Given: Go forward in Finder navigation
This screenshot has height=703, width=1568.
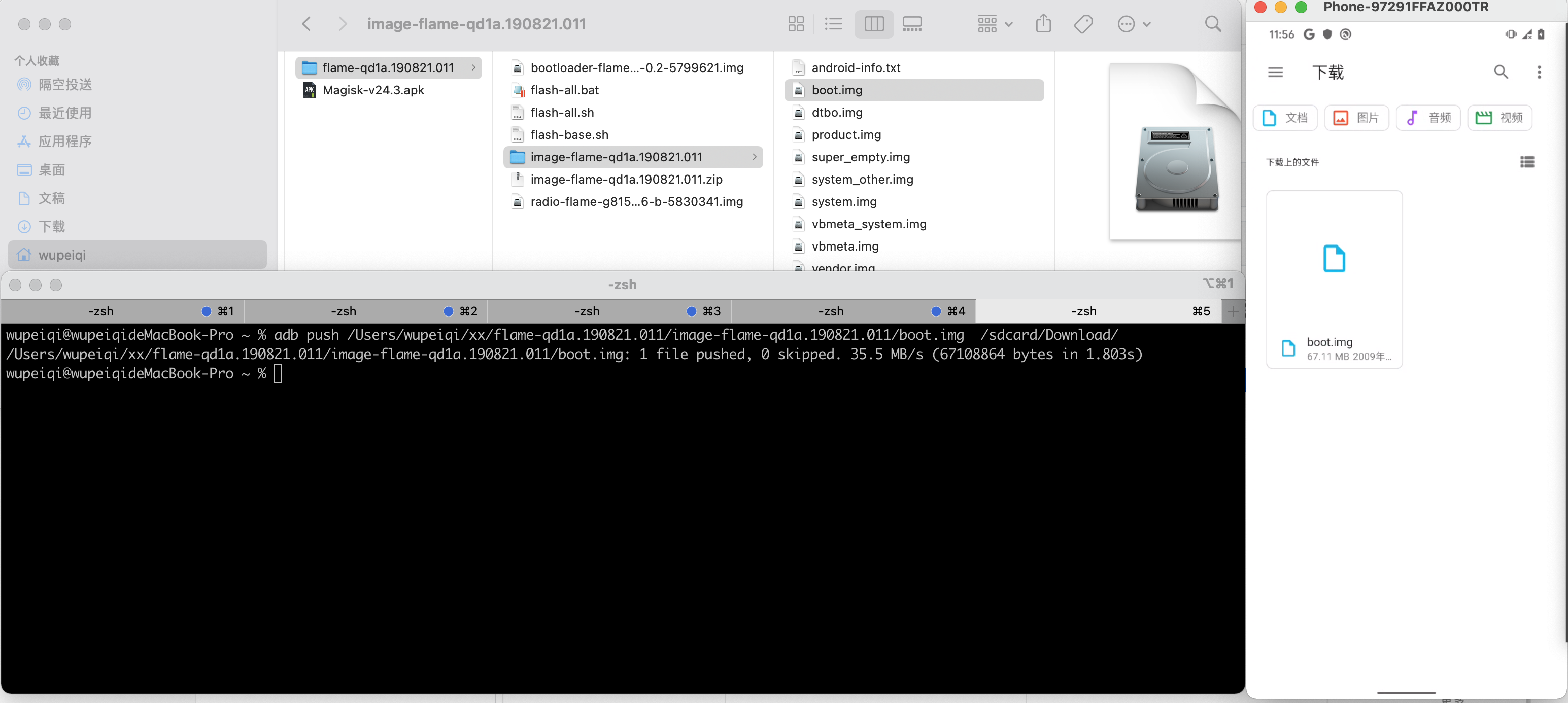Looking at the screenshot, I should point(342,24).
